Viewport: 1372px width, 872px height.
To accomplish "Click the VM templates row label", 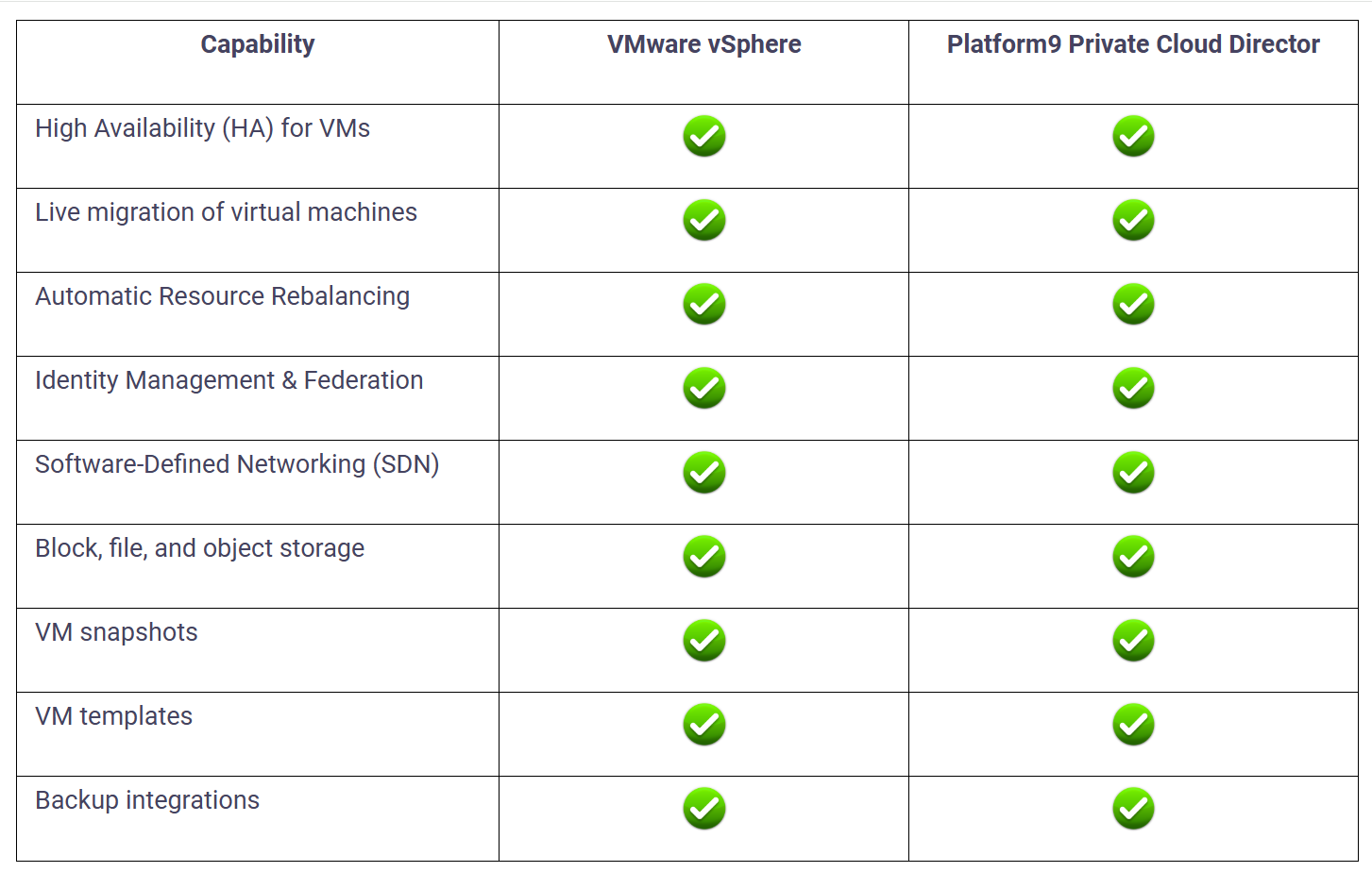I will coord(113,716).
